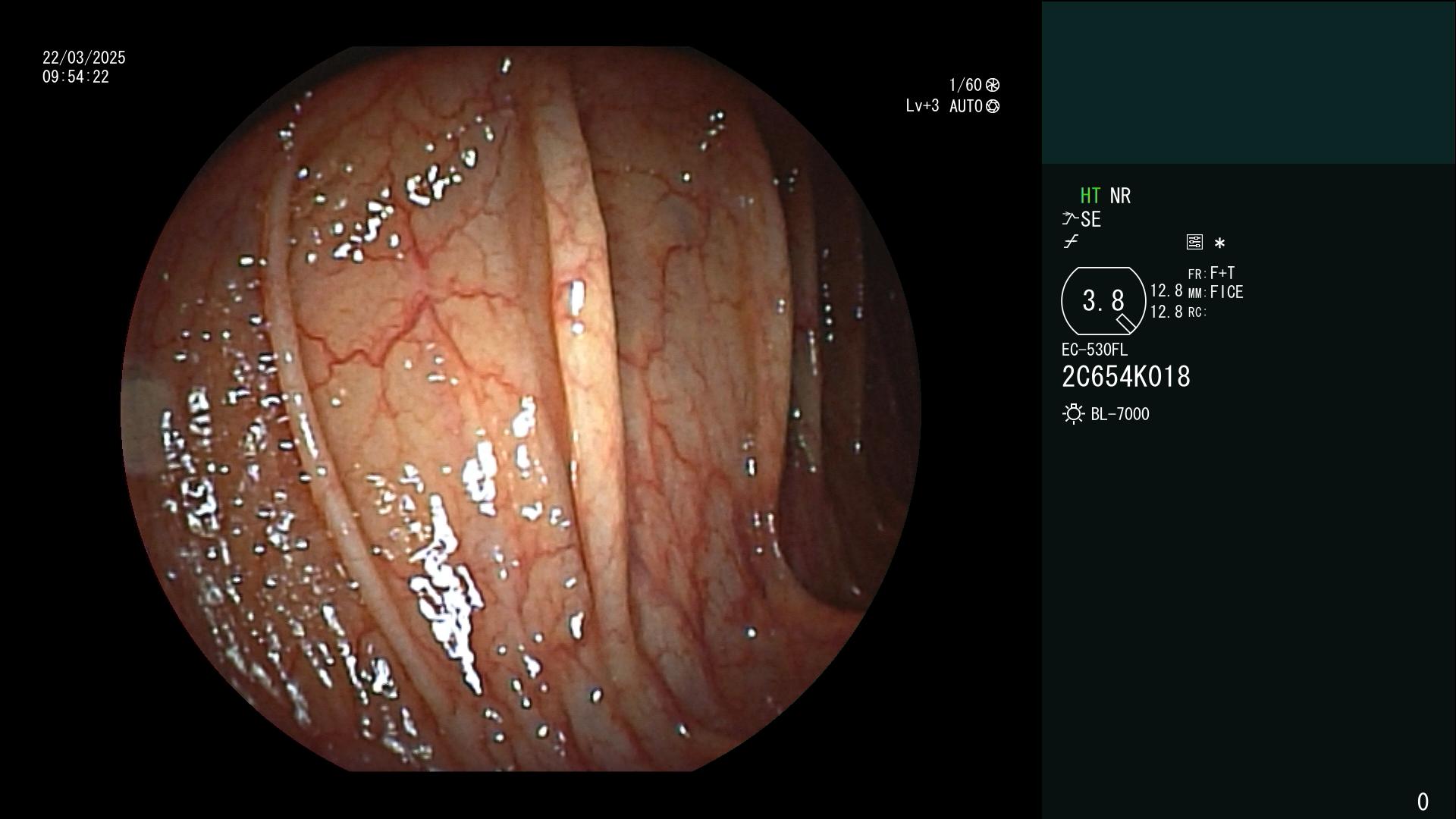The image size is (1456, 819).
Task: Click the image counter 0 at bottom right
Action: [1423, 802]
